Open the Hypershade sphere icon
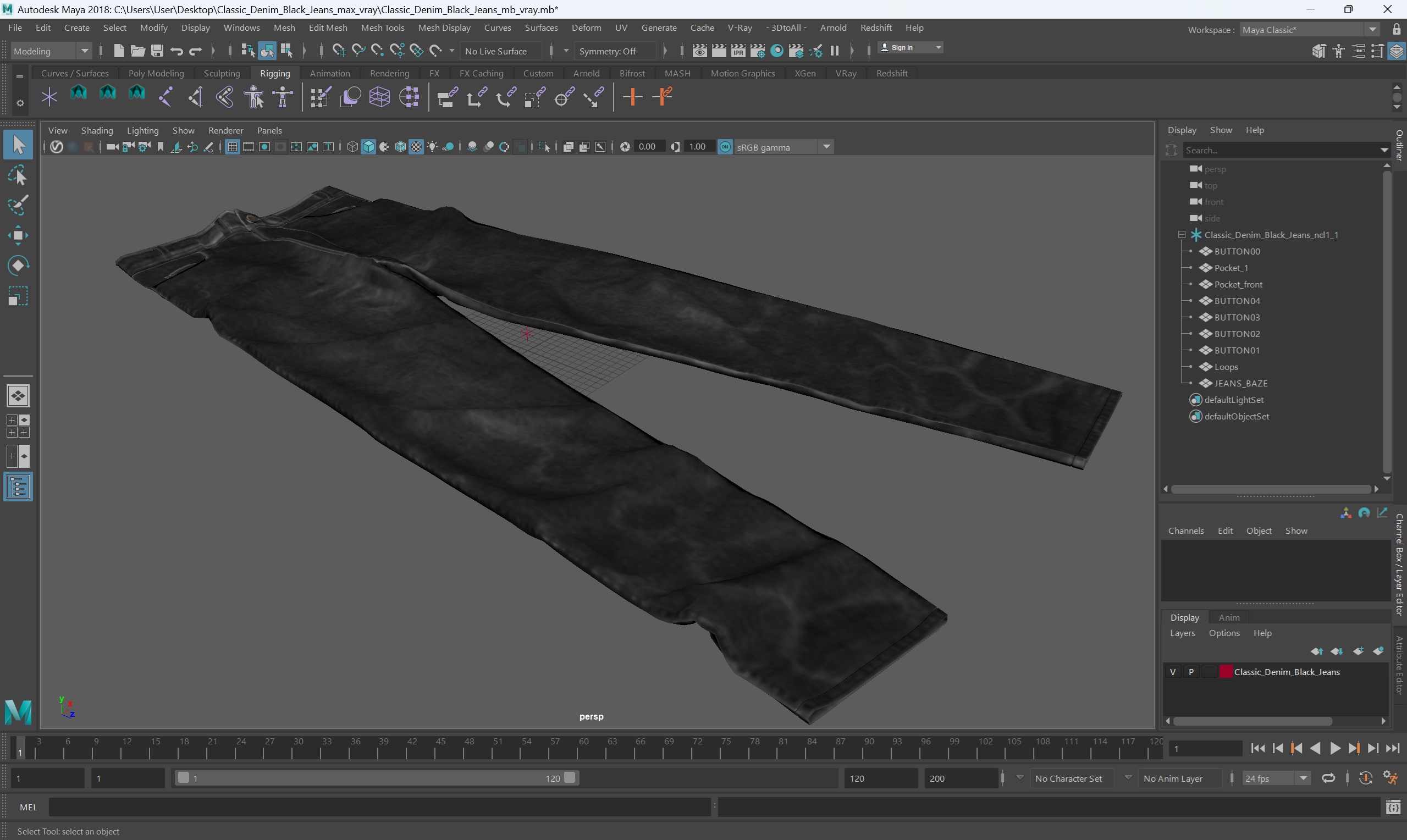The width and height of the screenshot is (1407, 840). tap(777, 51)
